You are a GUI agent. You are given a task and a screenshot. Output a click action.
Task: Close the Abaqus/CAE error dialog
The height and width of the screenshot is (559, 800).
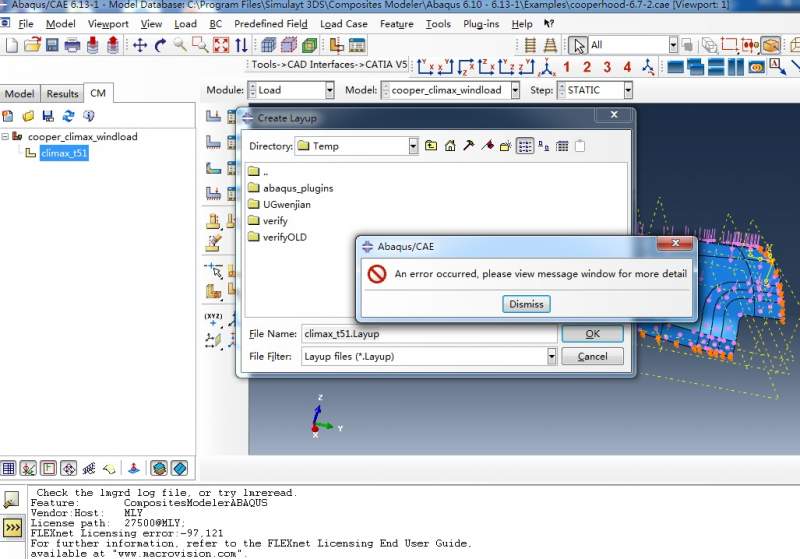click(675, 243)
